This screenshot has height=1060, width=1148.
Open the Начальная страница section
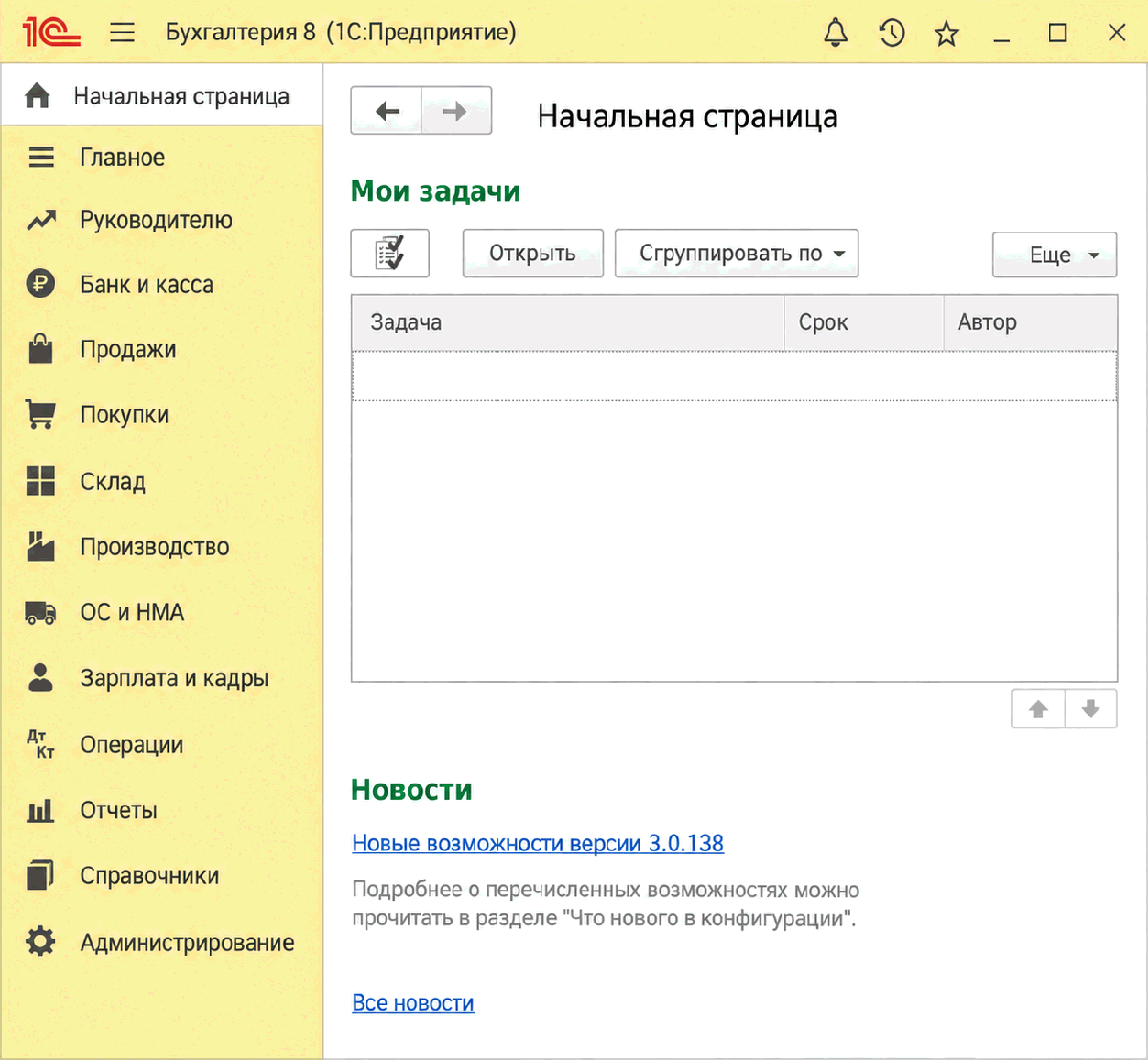click(x=162, y=97)
